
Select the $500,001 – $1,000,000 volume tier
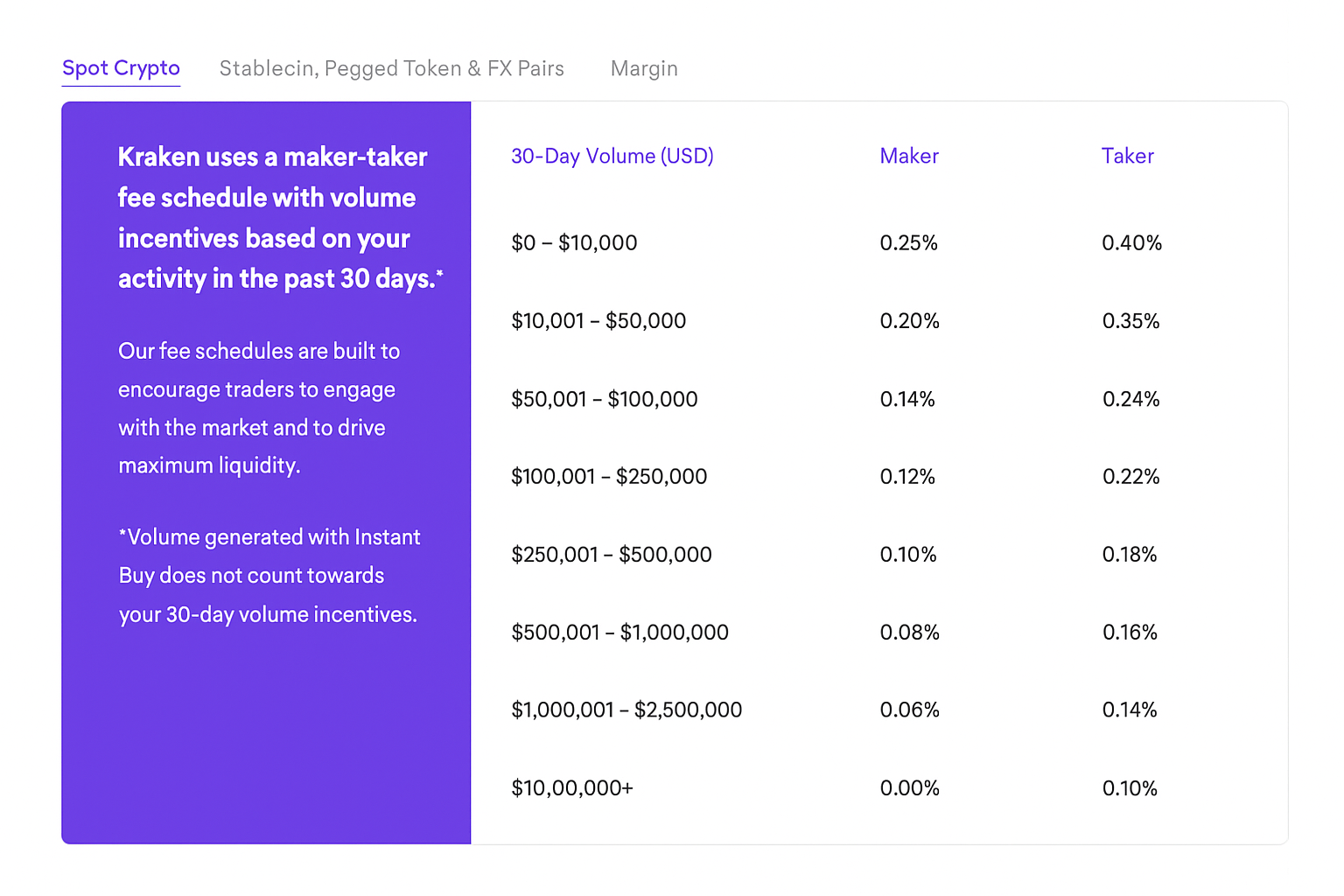[x=619, y=632]
